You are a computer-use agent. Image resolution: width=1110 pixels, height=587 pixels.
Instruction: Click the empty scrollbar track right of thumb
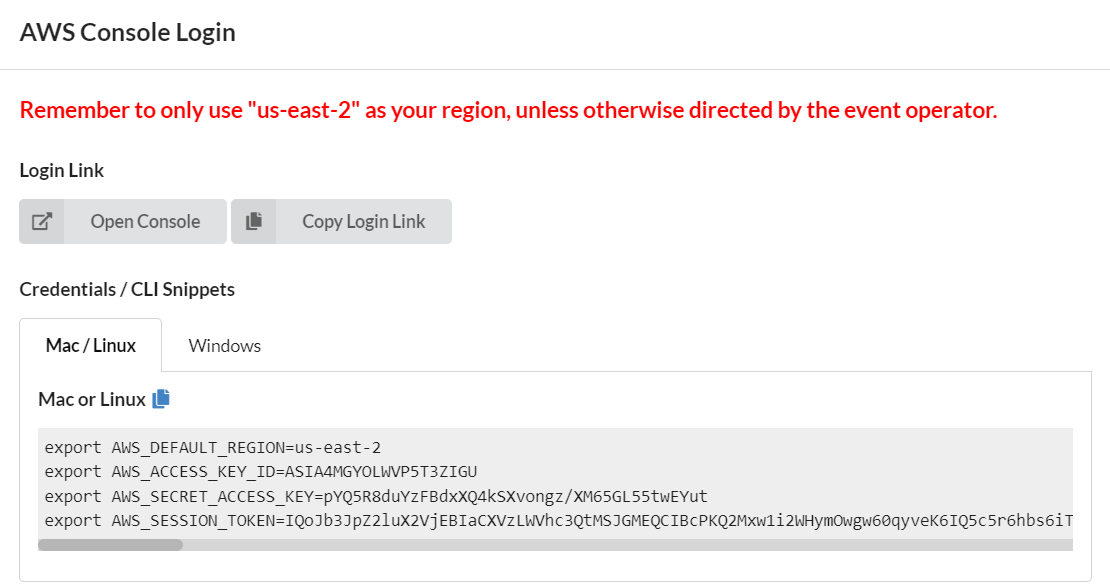point(627,545)
